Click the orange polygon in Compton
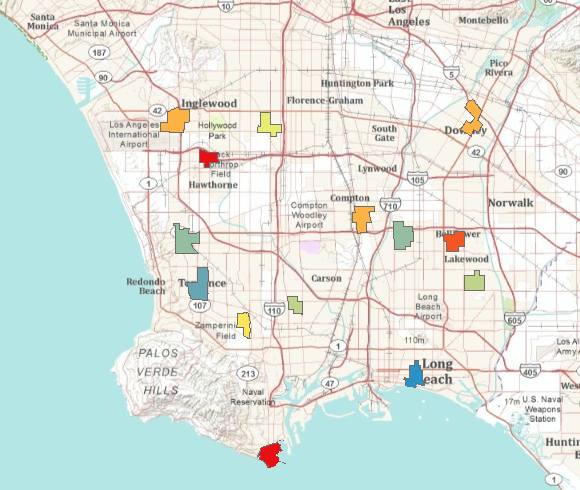 click(362, 219)
